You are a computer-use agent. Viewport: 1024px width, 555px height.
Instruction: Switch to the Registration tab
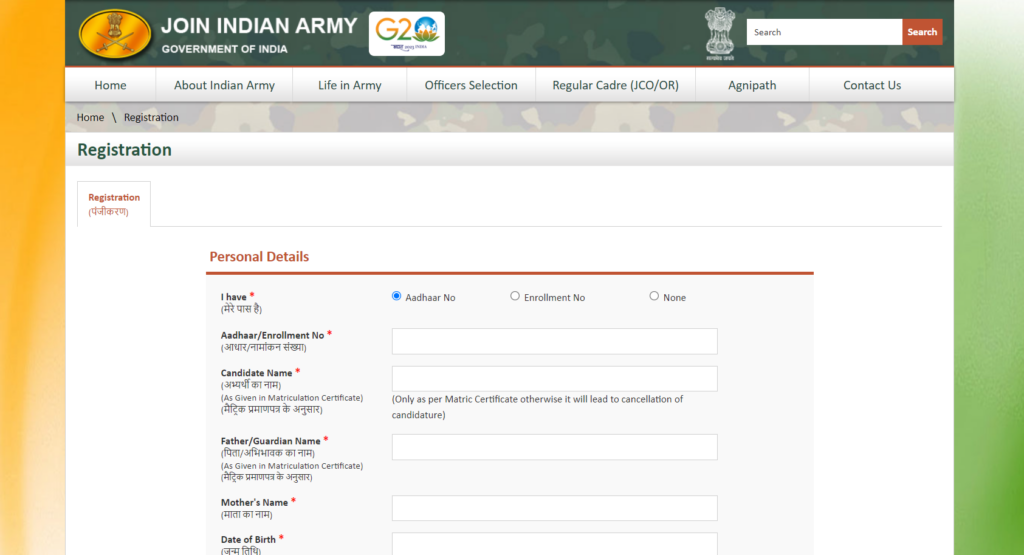(114, 203)
